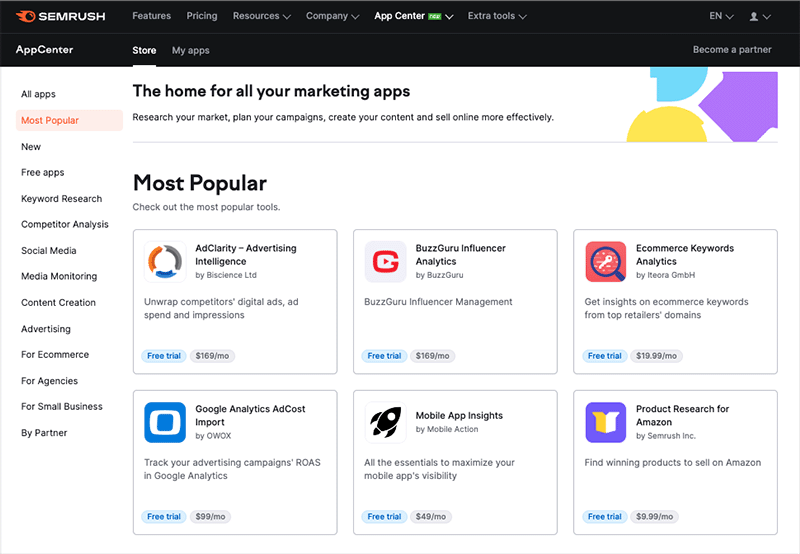
Task: Select Keyword Research category
Action: 62,199
